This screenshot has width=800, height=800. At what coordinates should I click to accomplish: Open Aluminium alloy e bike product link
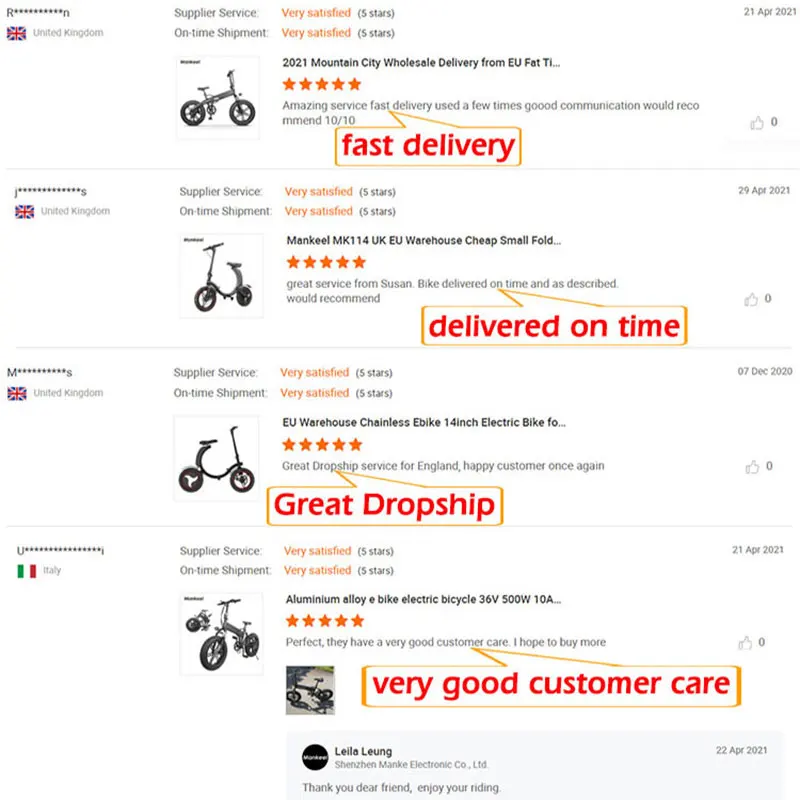pyautogui.click(x=423, y=599)
